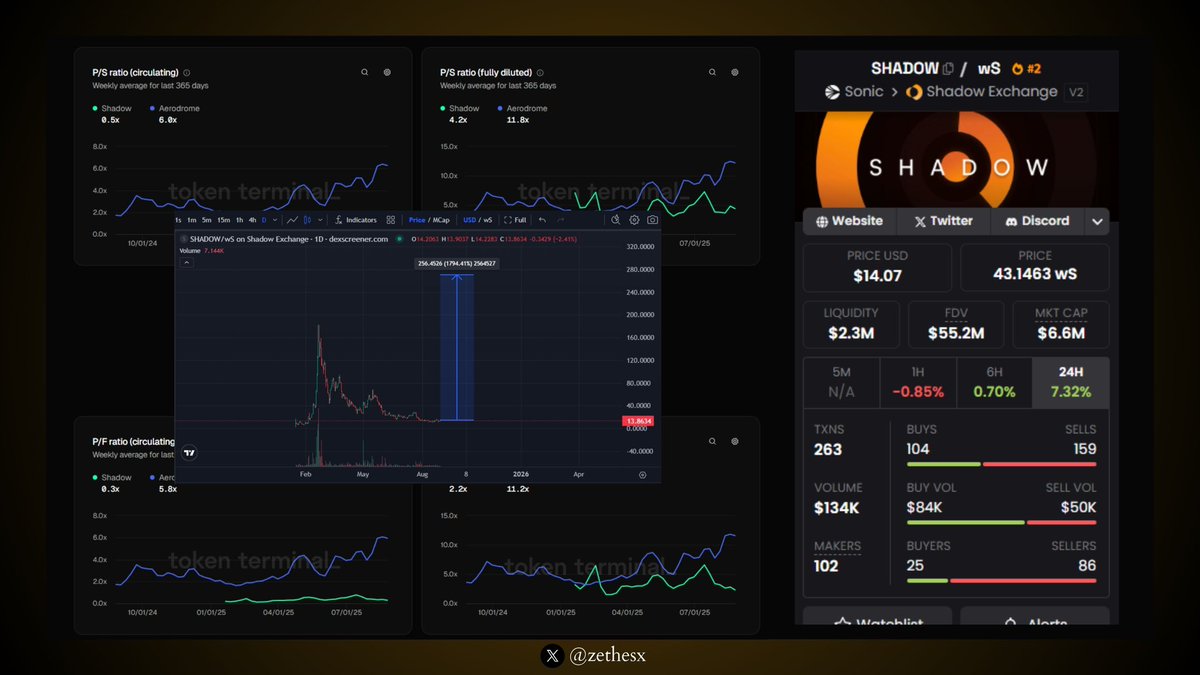Open the Indicators menu
Screen dimensions: 1200x675
(x=356, y=220)
